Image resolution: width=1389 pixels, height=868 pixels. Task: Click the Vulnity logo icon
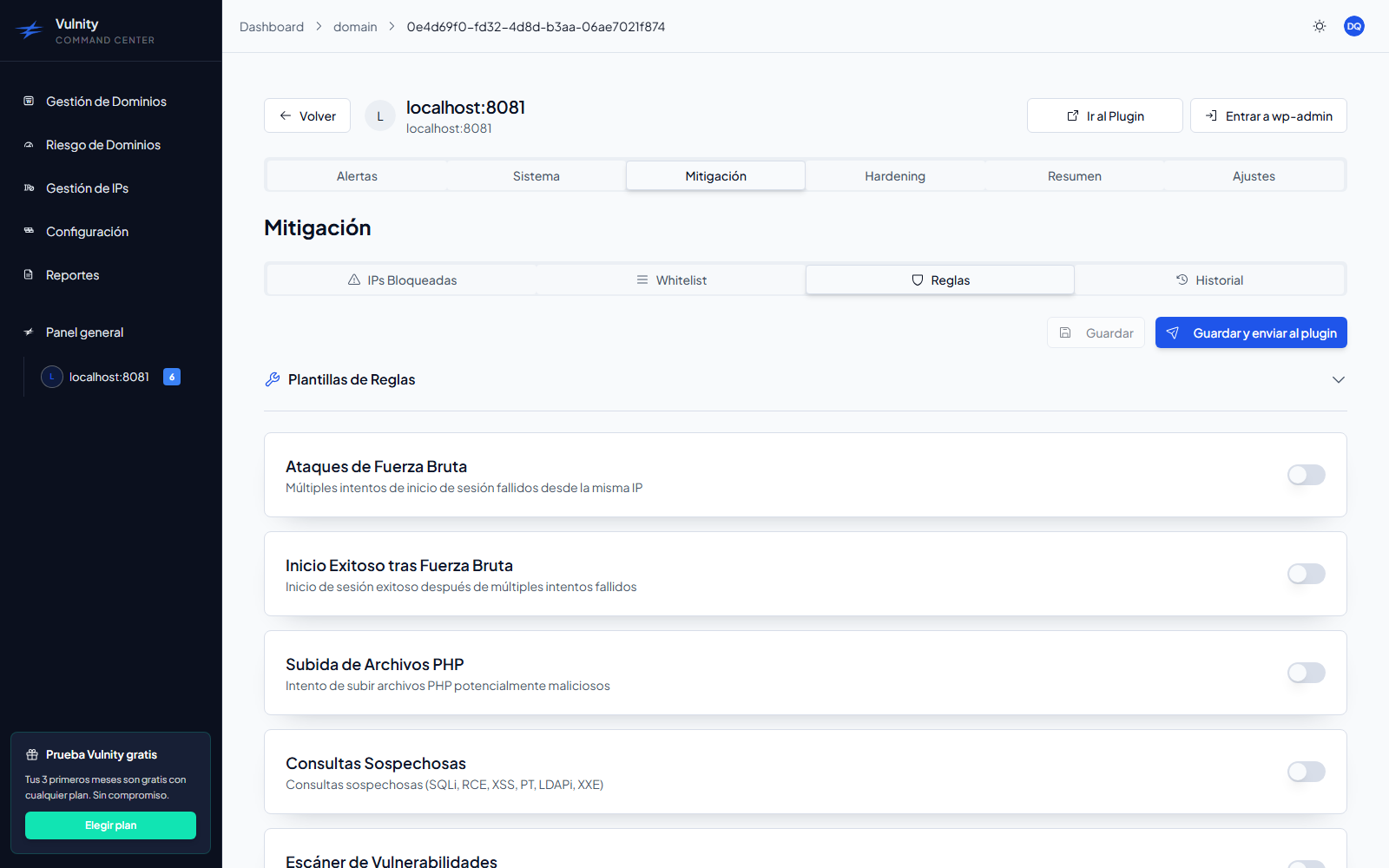pos(30,31)
